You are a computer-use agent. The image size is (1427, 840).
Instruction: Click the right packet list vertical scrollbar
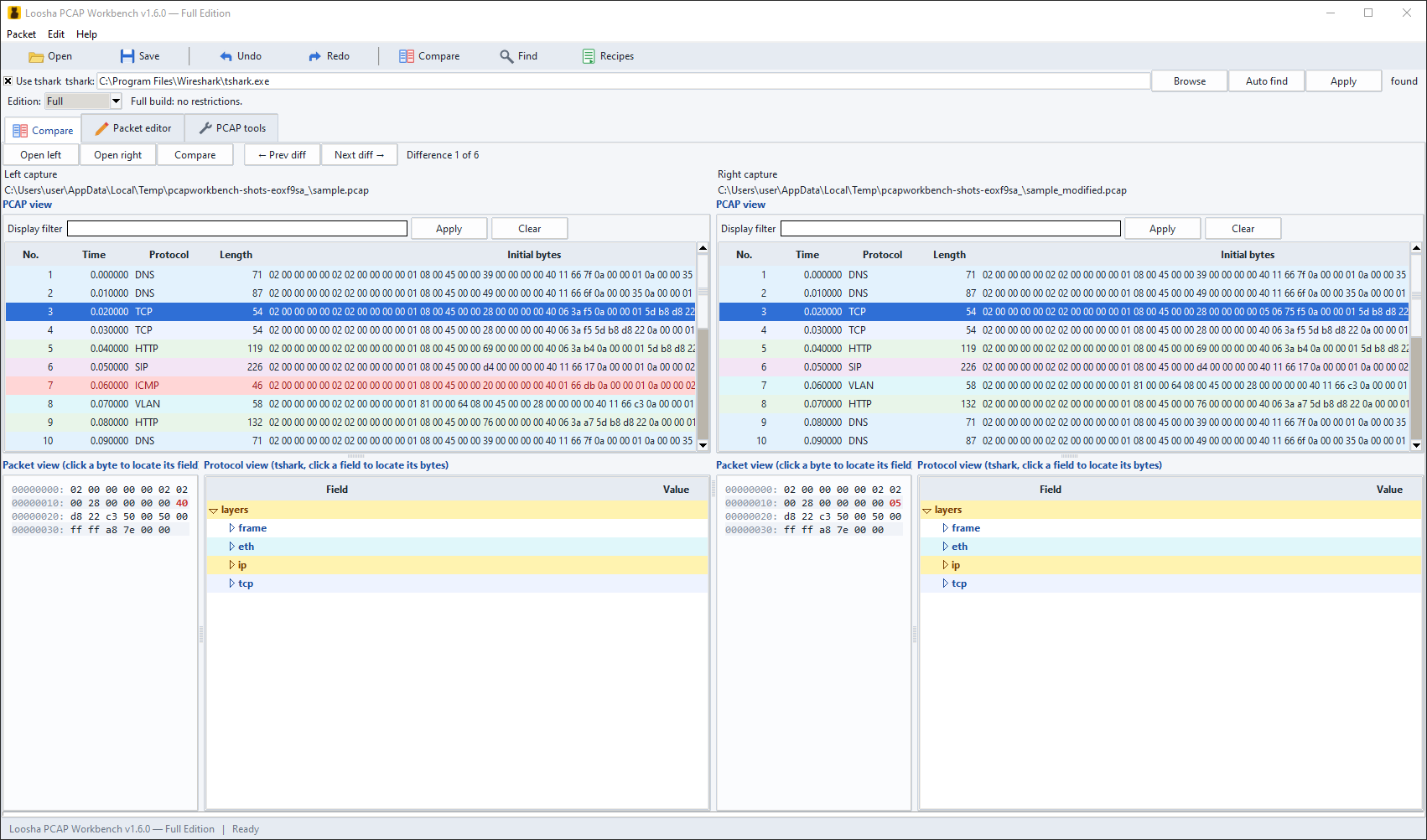(1416, 346)
